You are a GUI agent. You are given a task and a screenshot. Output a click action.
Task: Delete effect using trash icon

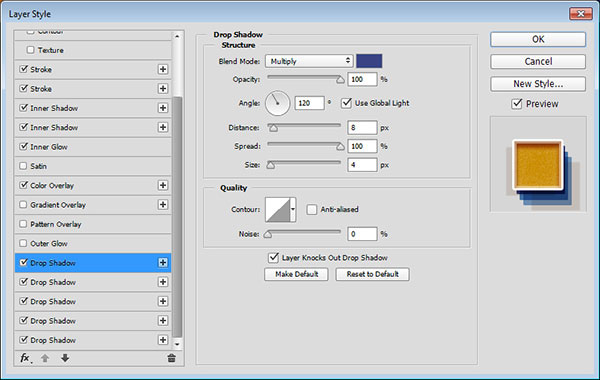coord(171,358)
